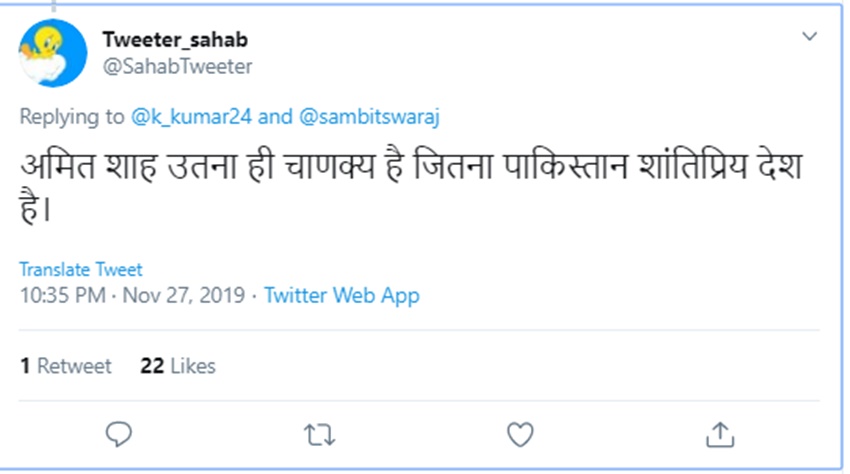Reply to the tweet via speech bubble icon
The height and width of the screenshot is (474, 850).
pos(119,434)
